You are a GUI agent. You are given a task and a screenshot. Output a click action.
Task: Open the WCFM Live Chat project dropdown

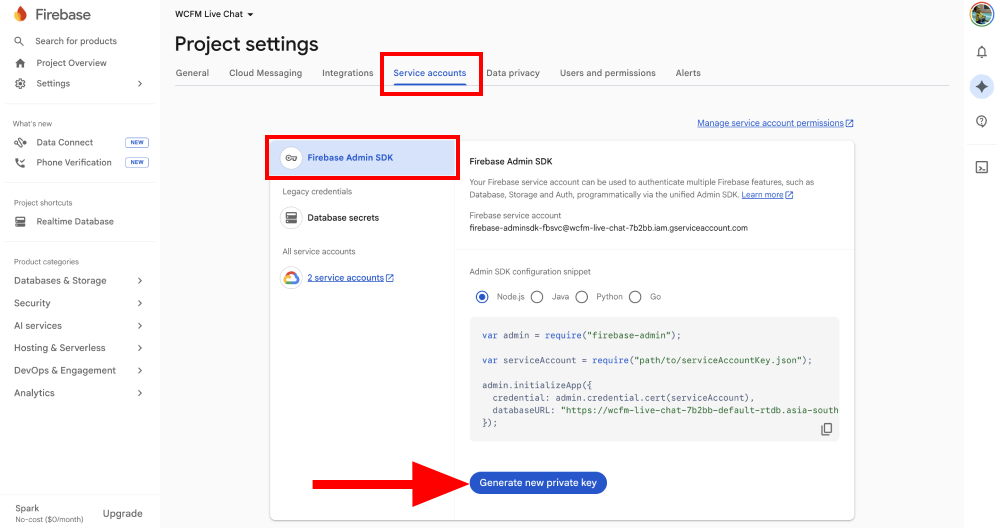click(x=214, y=14)
